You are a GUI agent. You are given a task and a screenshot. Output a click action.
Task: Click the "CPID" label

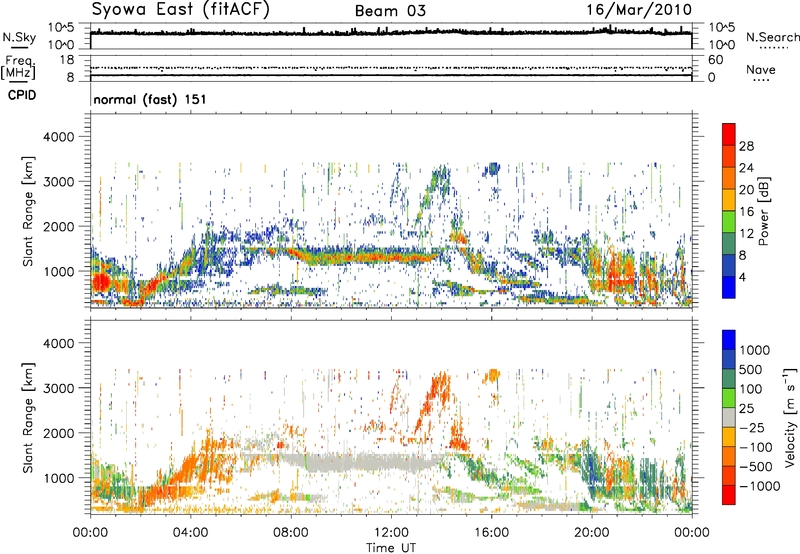(22, 95)
